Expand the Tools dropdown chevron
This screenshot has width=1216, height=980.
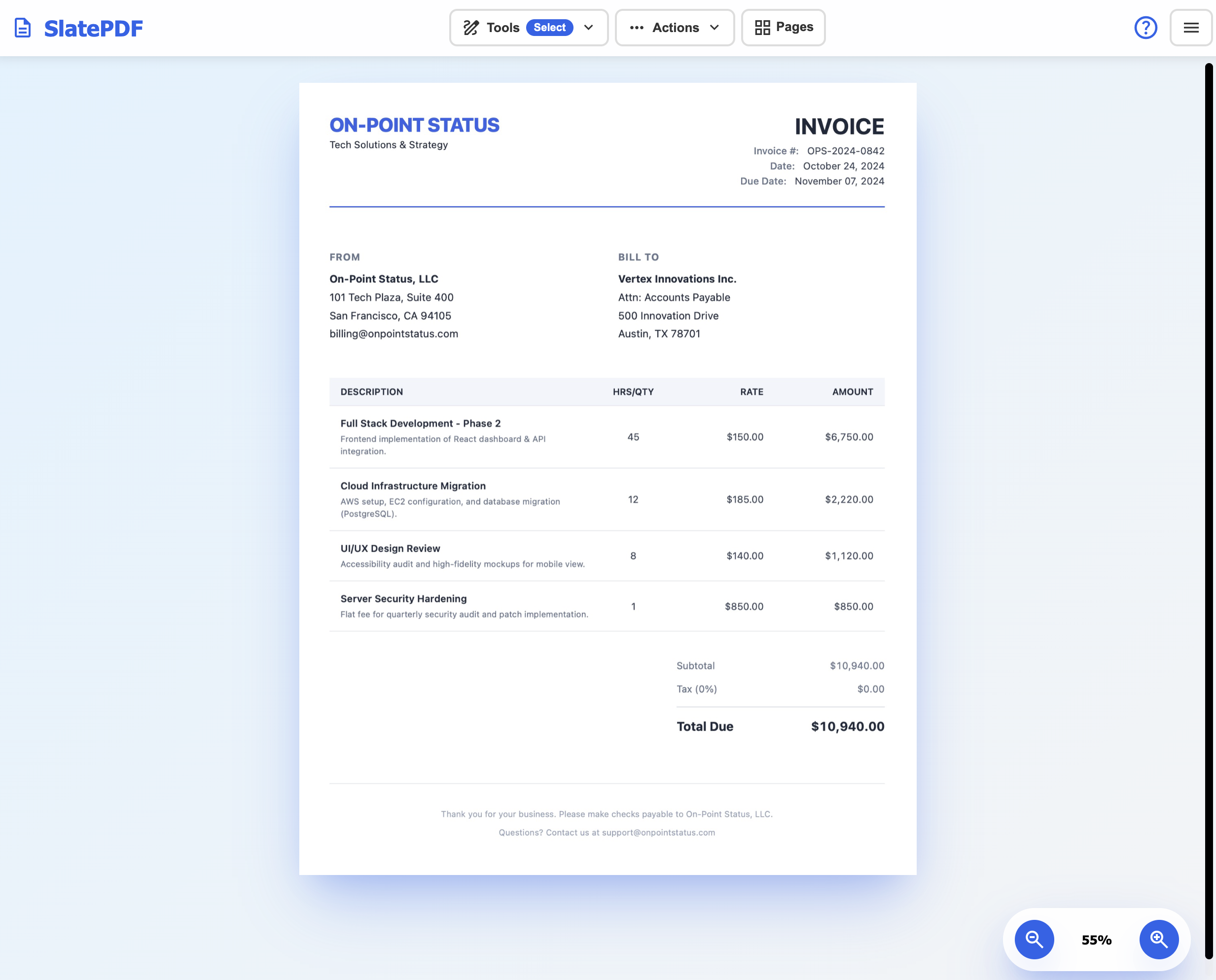(588, 27)
